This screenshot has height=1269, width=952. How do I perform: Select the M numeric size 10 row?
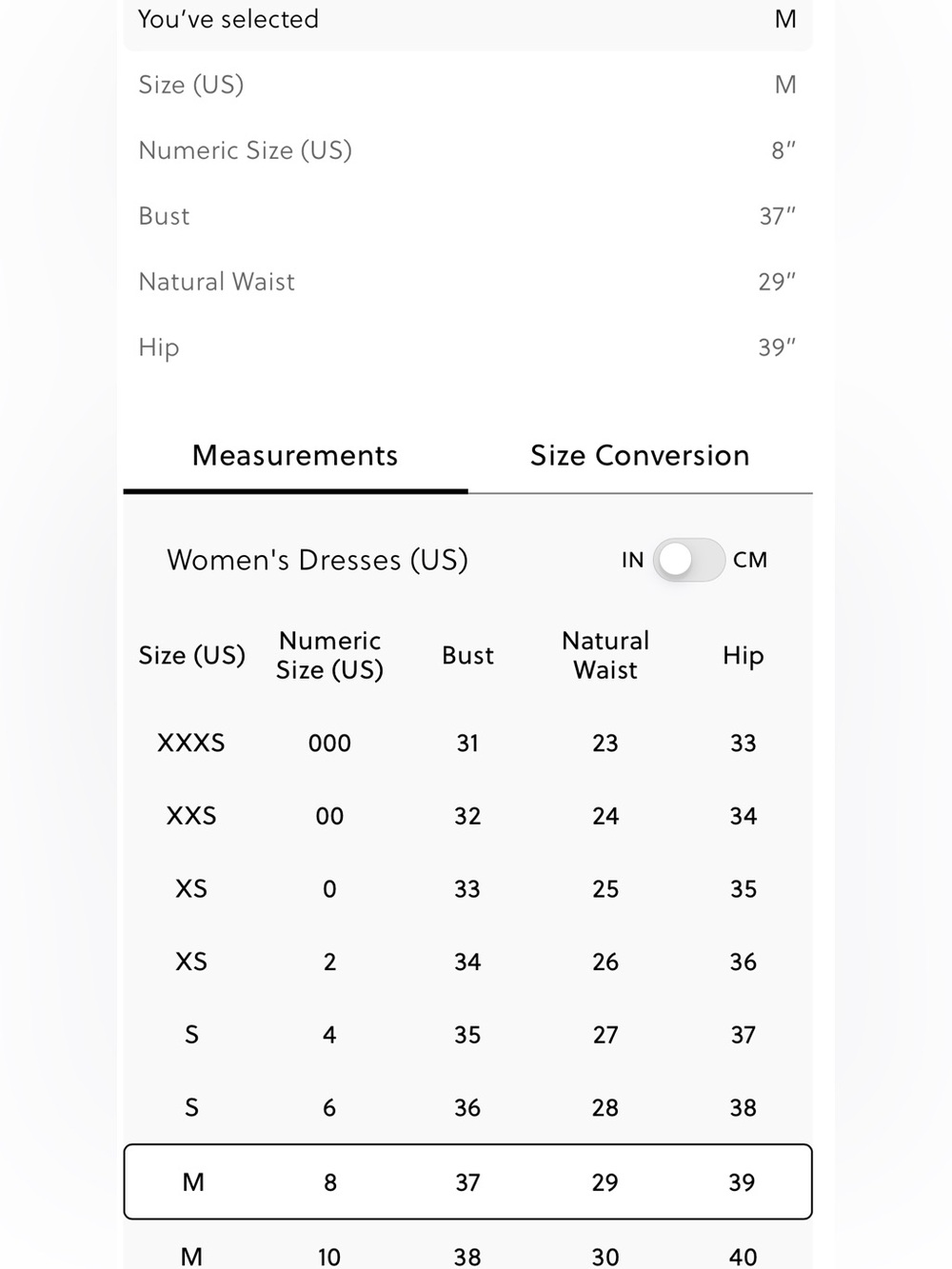(467, 1255)
